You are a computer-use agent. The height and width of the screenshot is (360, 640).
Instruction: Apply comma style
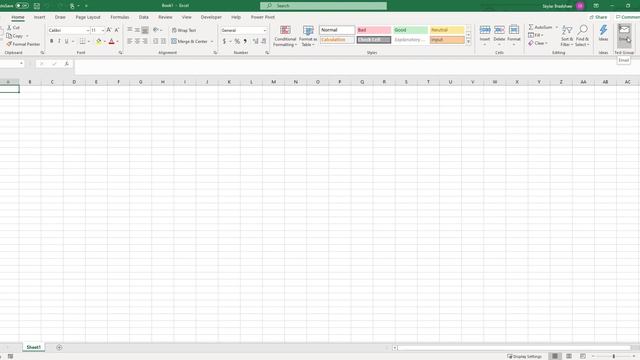(x=245, y=41)
